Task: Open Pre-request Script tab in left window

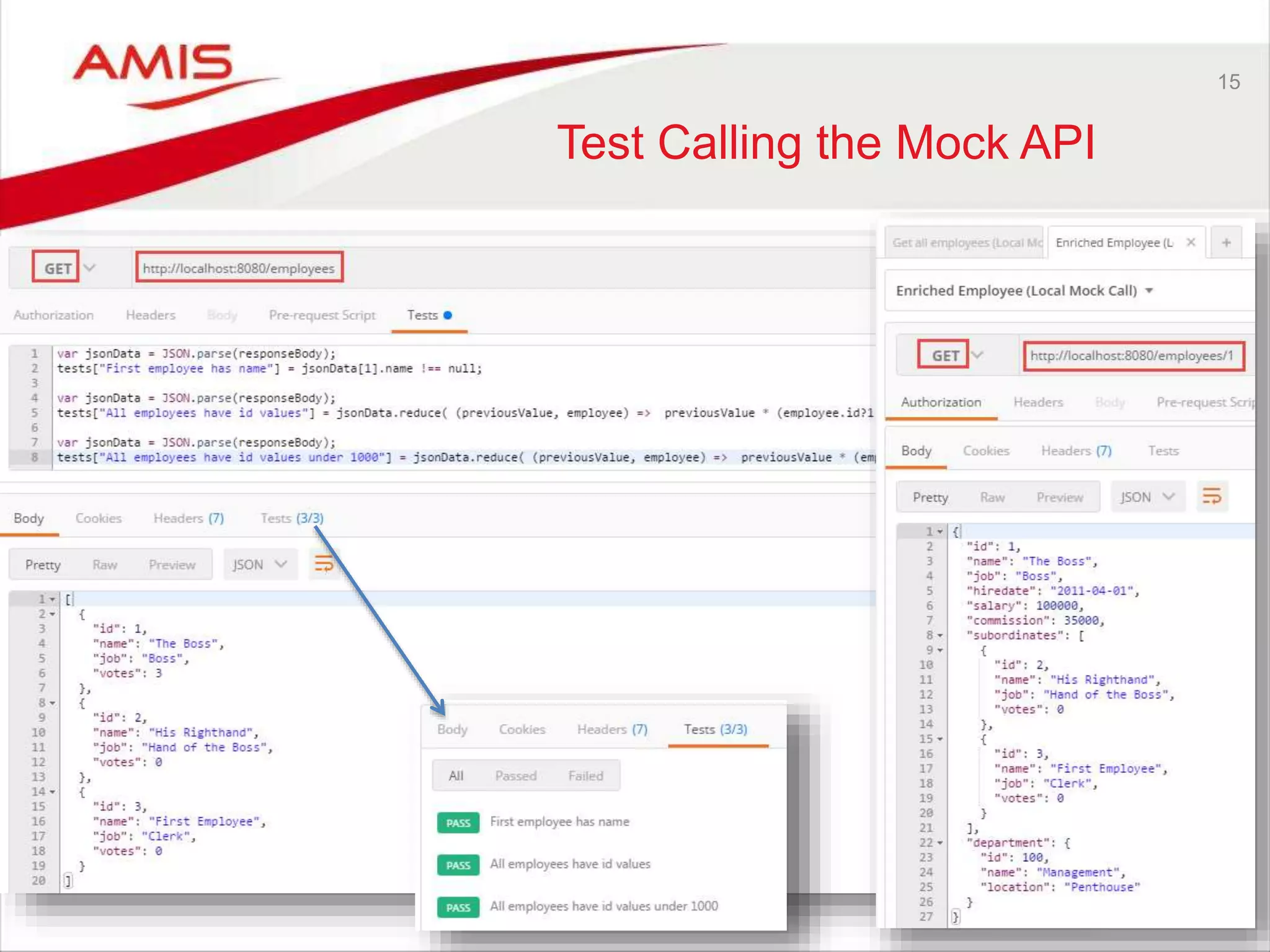Action: [x=322, y=315]
